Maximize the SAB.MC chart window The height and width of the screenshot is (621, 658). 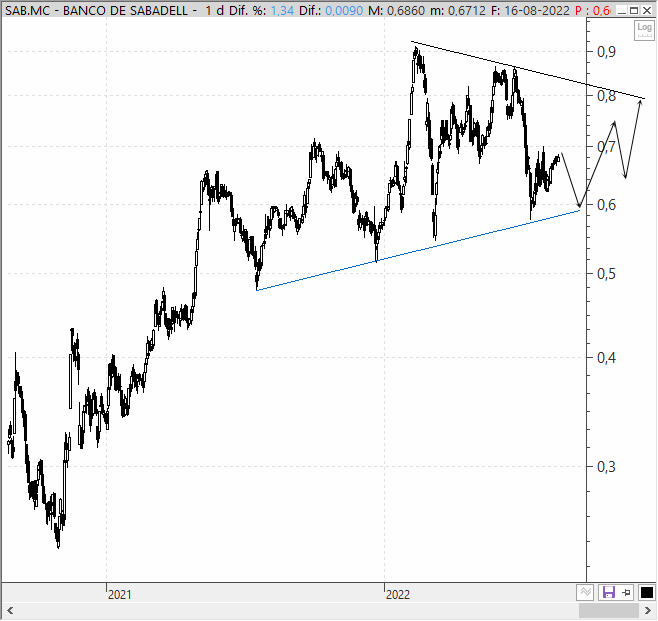point(634,10)
